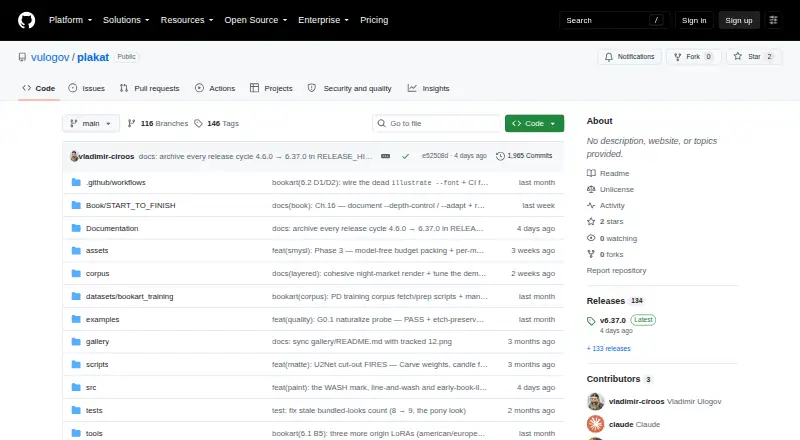Expand the main branch selector
Image resolution: width=800 pixels, height=440 pixels.
91,124
